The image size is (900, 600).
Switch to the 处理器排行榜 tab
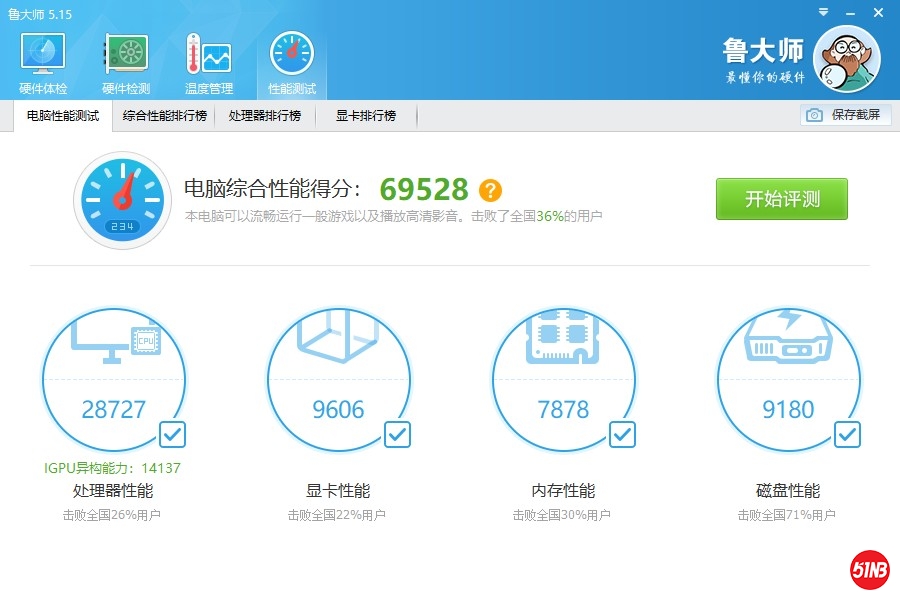(x=265, y=116)
